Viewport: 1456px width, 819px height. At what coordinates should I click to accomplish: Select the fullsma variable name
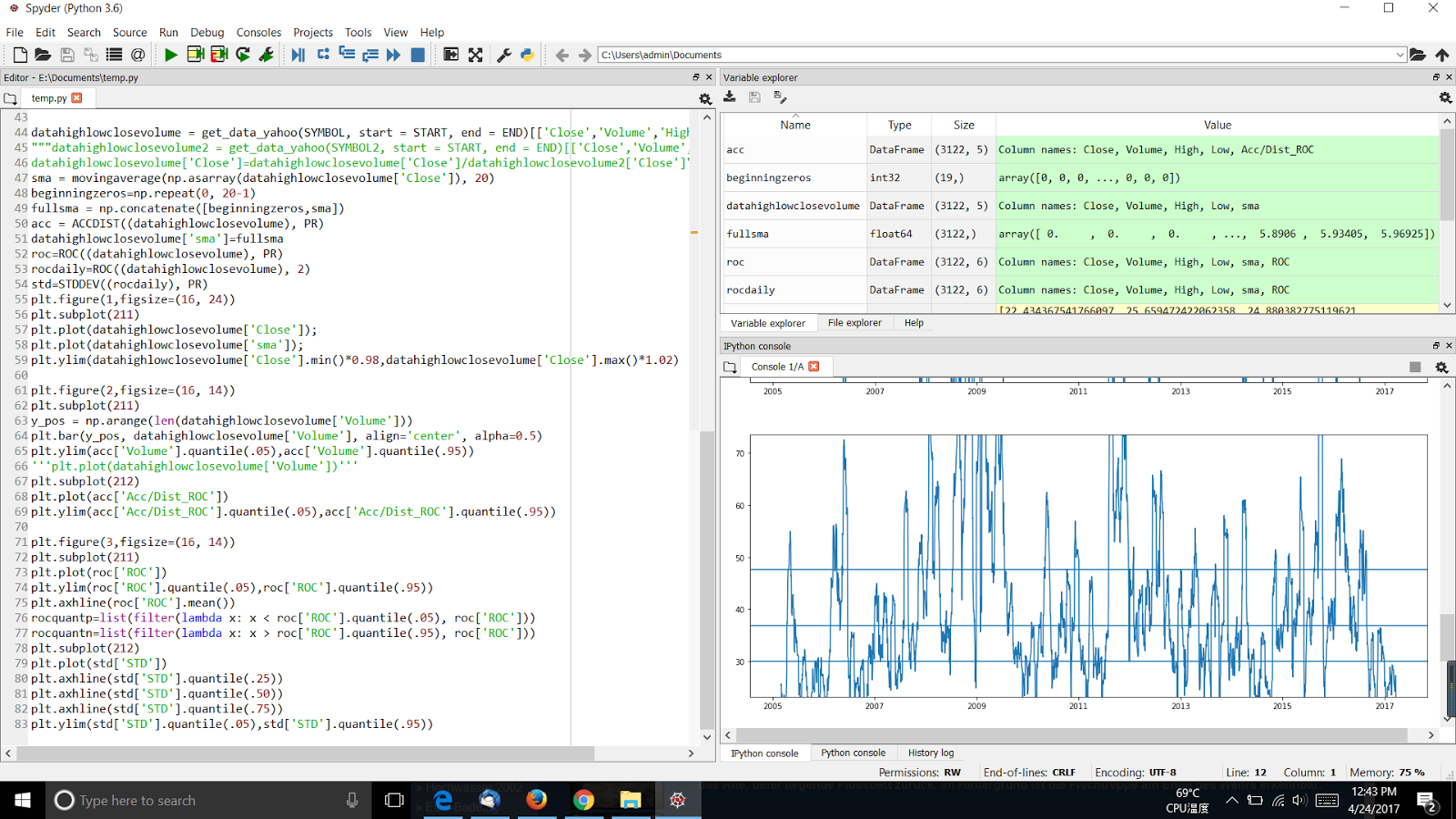(747, 234)
